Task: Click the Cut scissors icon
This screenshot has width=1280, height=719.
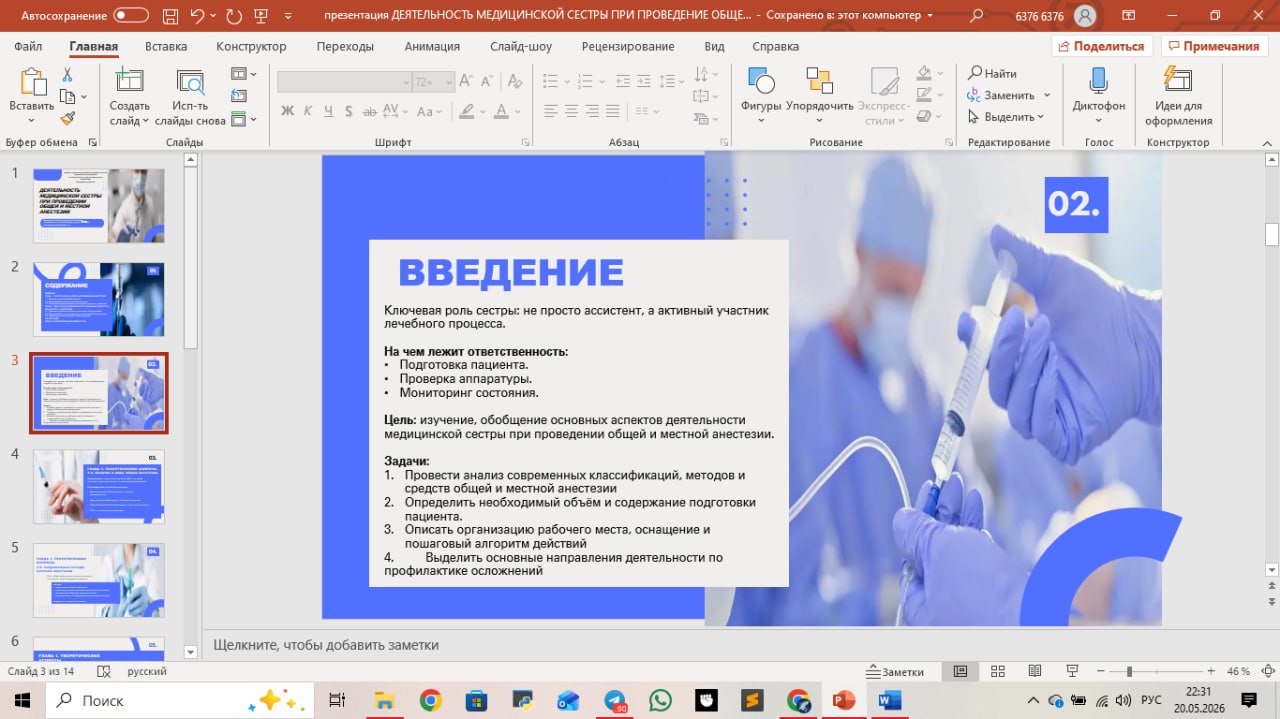Action: click(67, 75)
